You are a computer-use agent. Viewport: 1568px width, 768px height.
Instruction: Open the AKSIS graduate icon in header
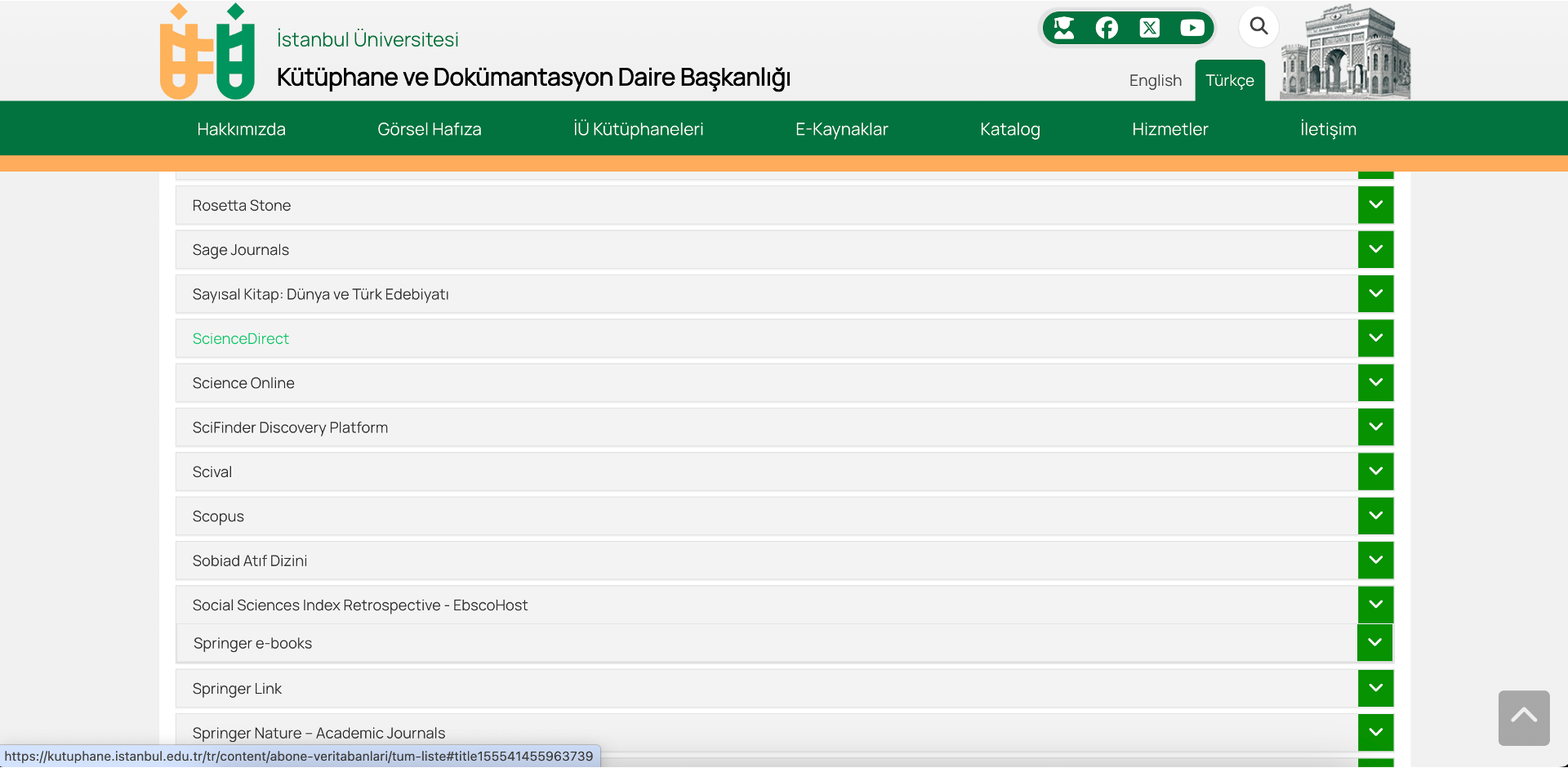point(1063,28)
